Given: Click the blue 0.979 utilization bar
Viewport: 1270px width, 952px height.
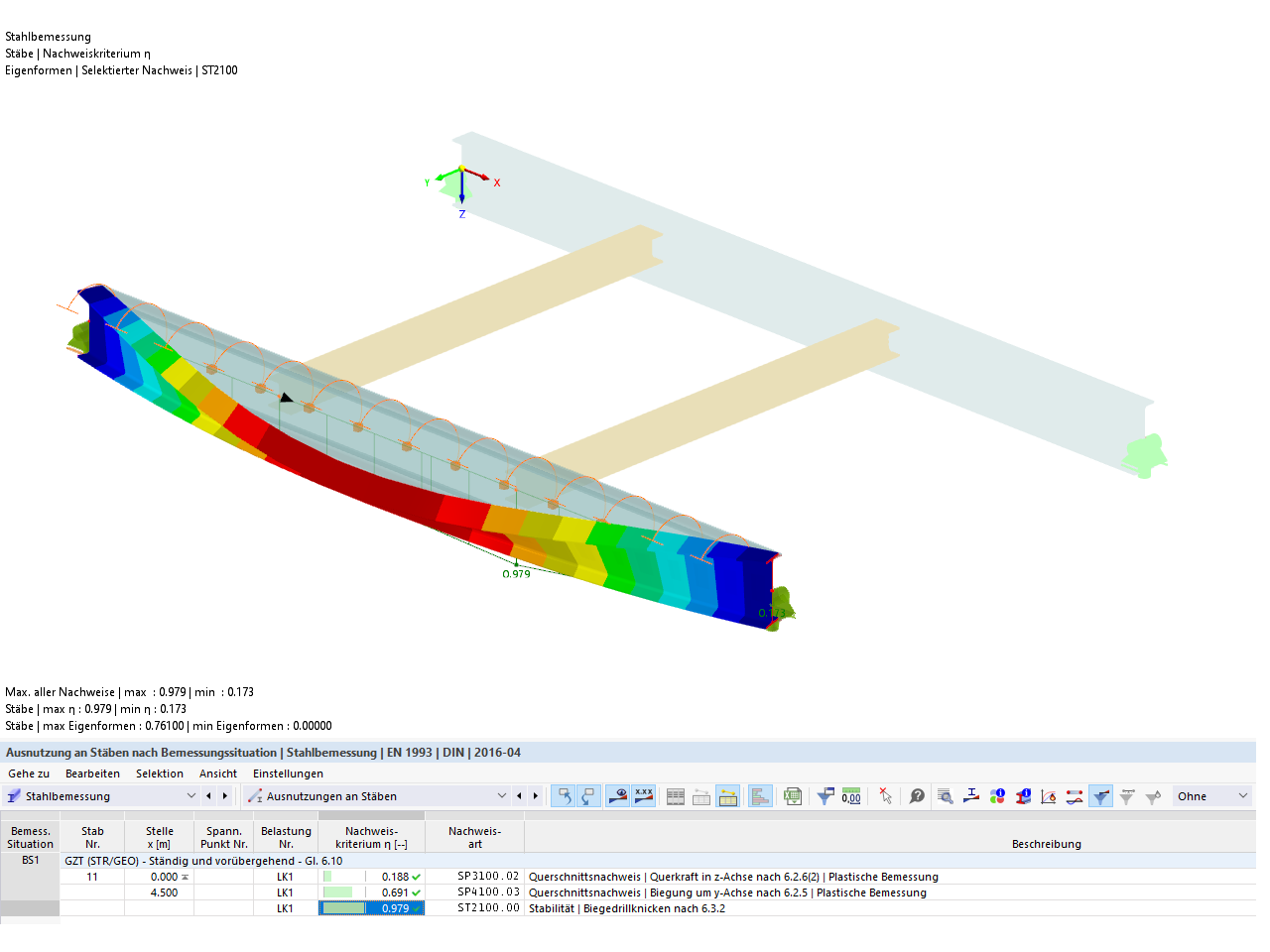Looking at the screenshot, I should [371, 907].
